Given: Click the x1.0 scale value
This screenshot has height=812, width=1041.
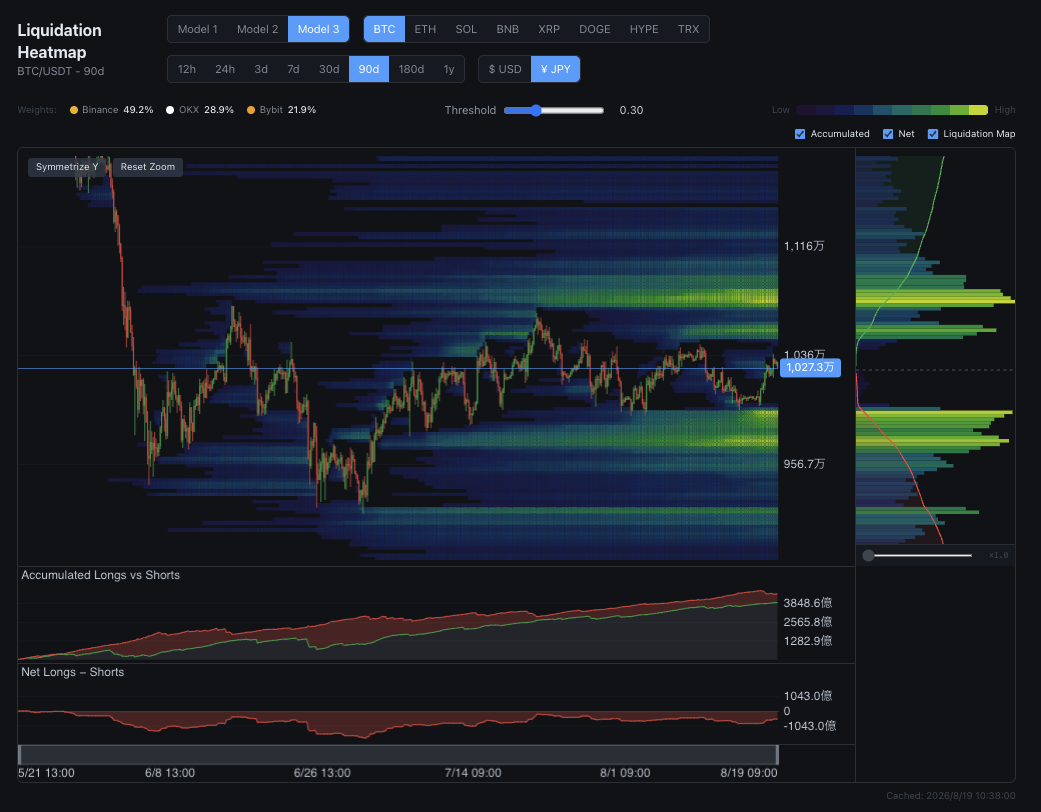Looking at the screenshot, I should pyautogui.click(x=999, y=555).
